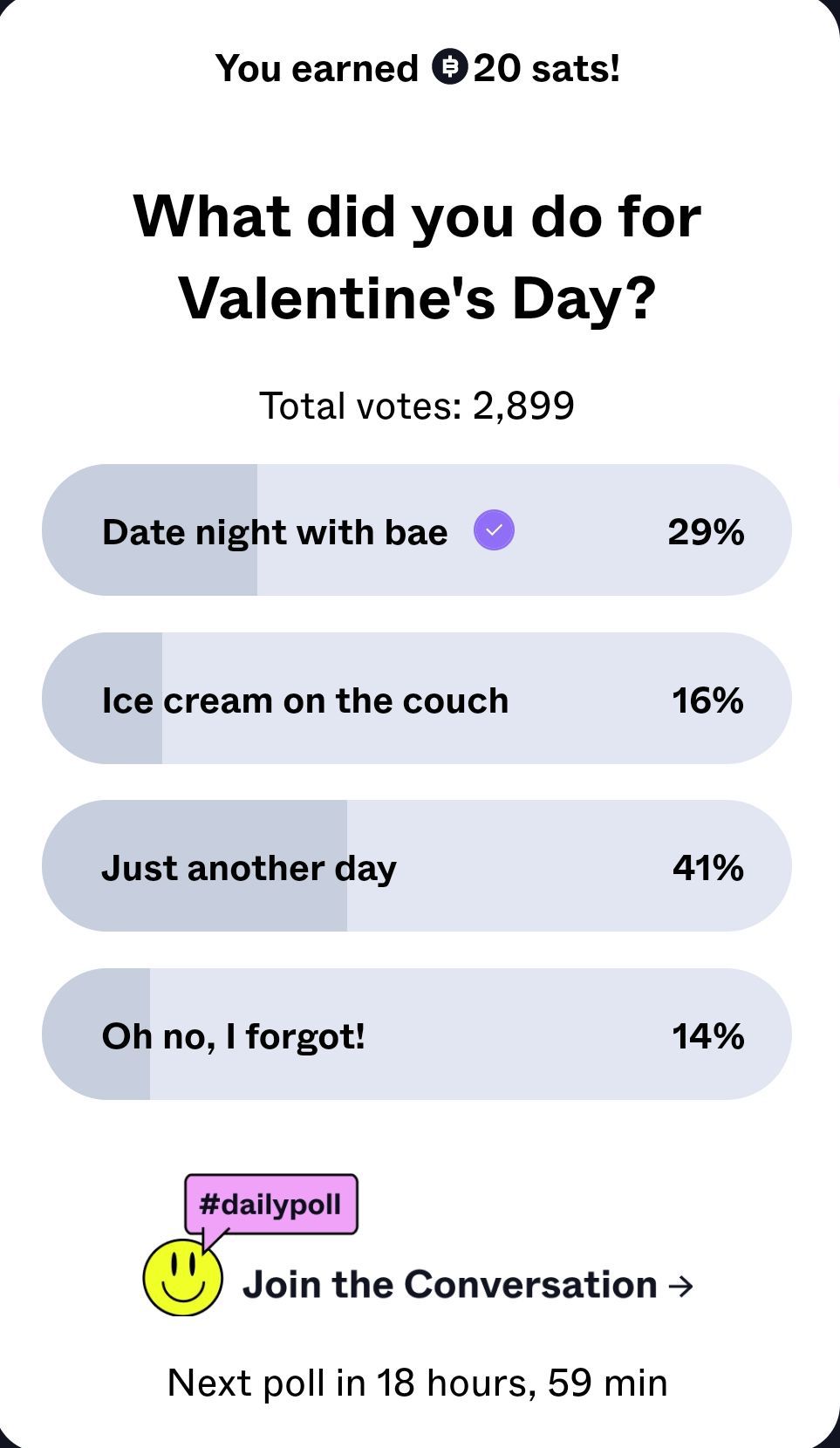Click the 29% result percentage
This screenshot has width=840, height=1448.
coord(706,532)
